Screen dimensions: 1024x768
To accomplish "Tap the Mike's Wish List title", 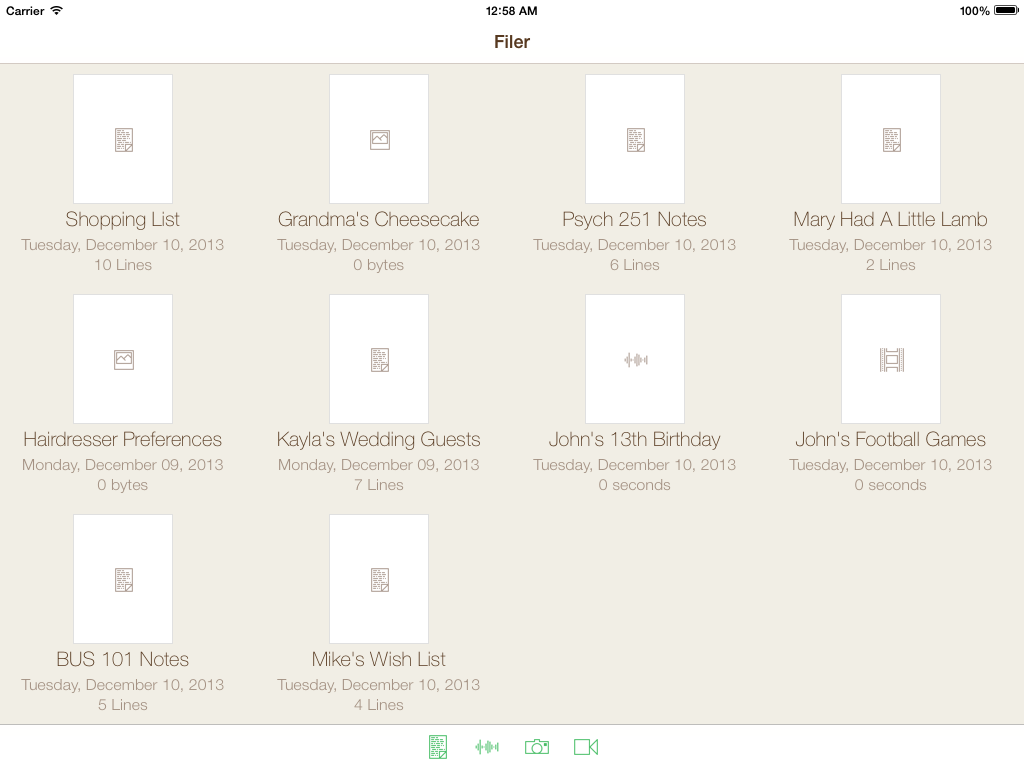I will [379, 660].
